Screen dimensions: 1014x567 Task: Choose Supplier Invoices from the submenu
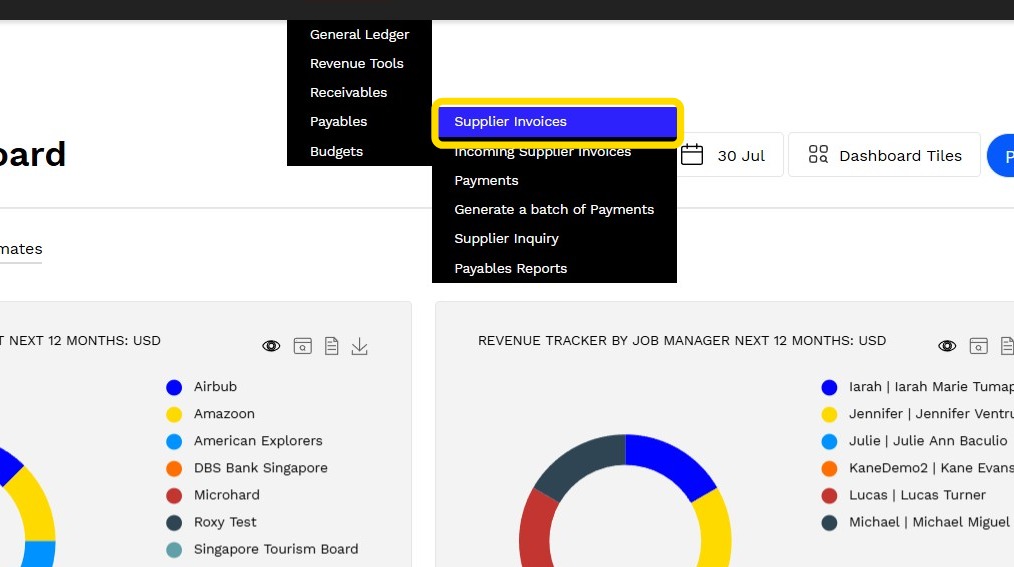point(557,122)
